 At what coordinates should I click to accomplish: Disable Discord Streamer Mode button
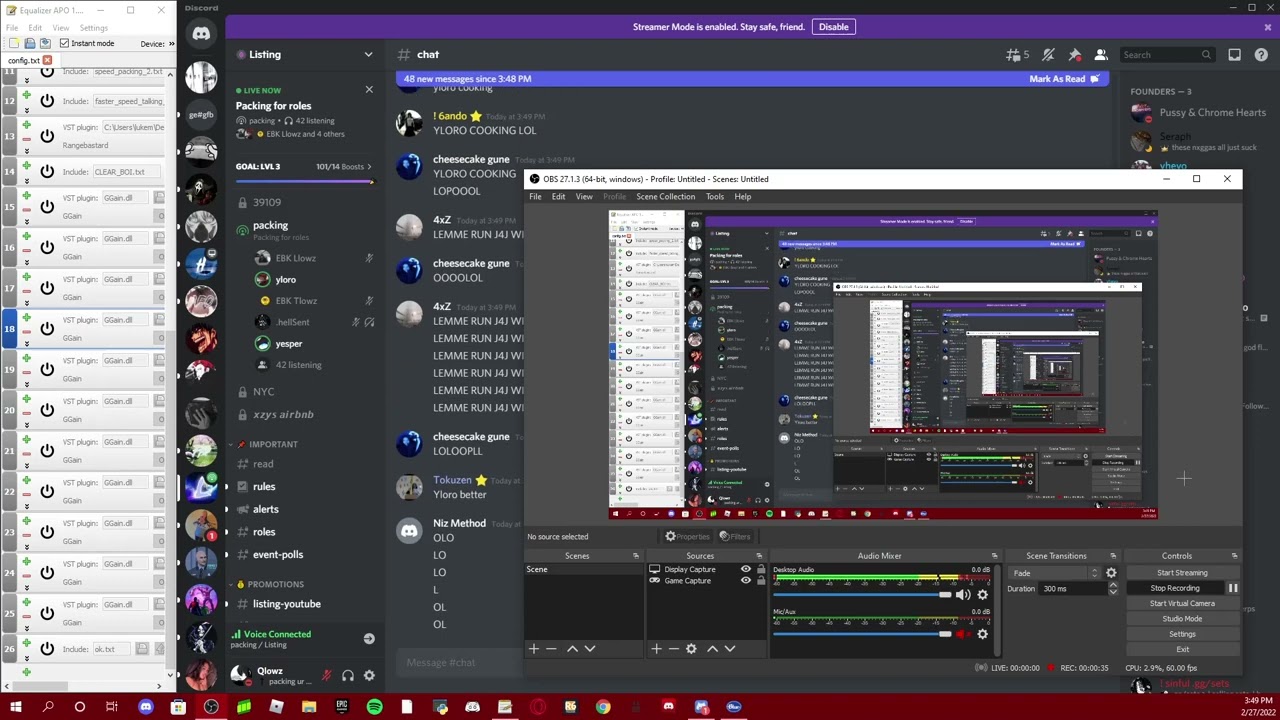tap(834, 27)
